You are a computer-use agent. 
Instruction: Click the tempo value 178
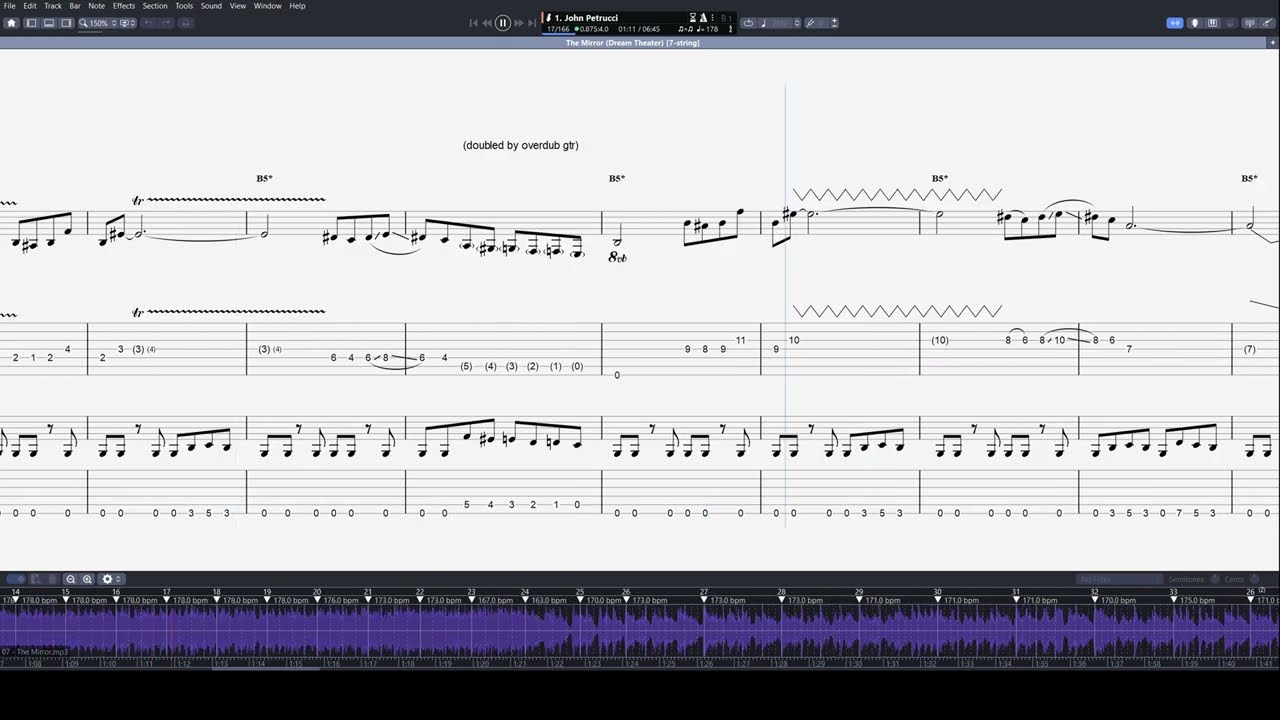[711, 29]
